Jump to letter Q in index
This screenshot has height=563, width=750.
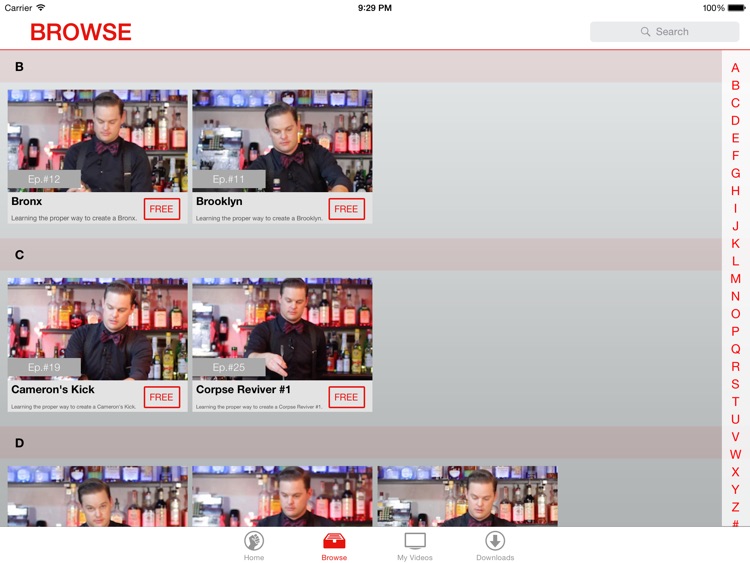pos(735,349)
